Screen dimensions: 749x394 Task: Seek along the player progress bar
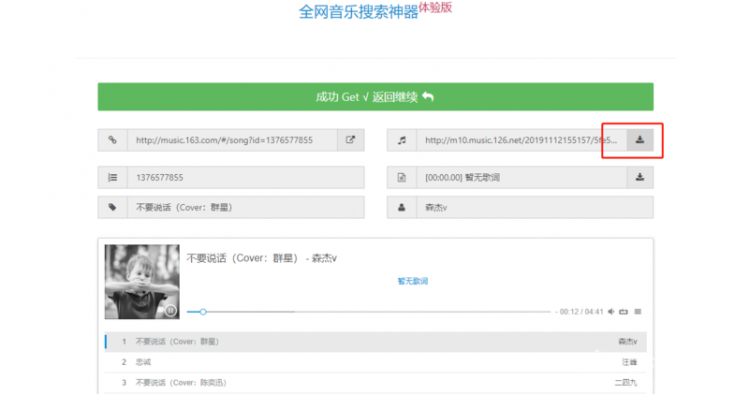coord(369,312)
